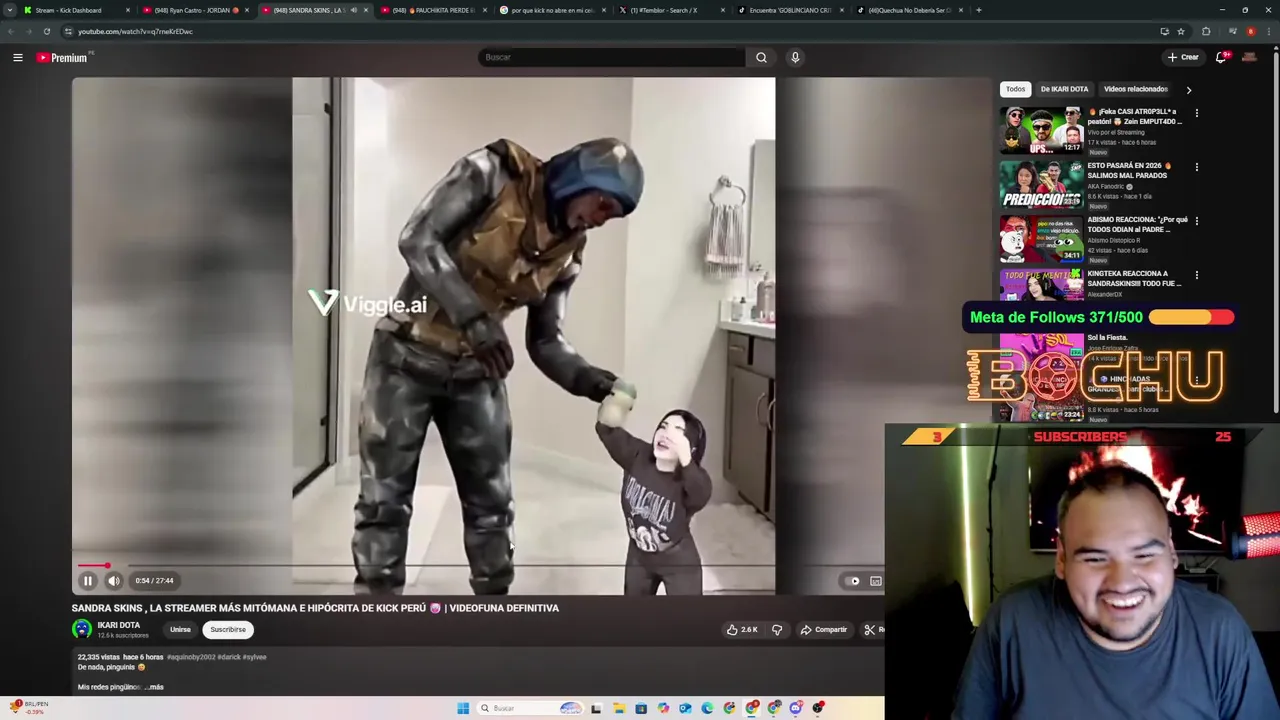1280x720 pixels.
Task: Toggle the autoplay switch in the player
Action: (x=854, y=581)
